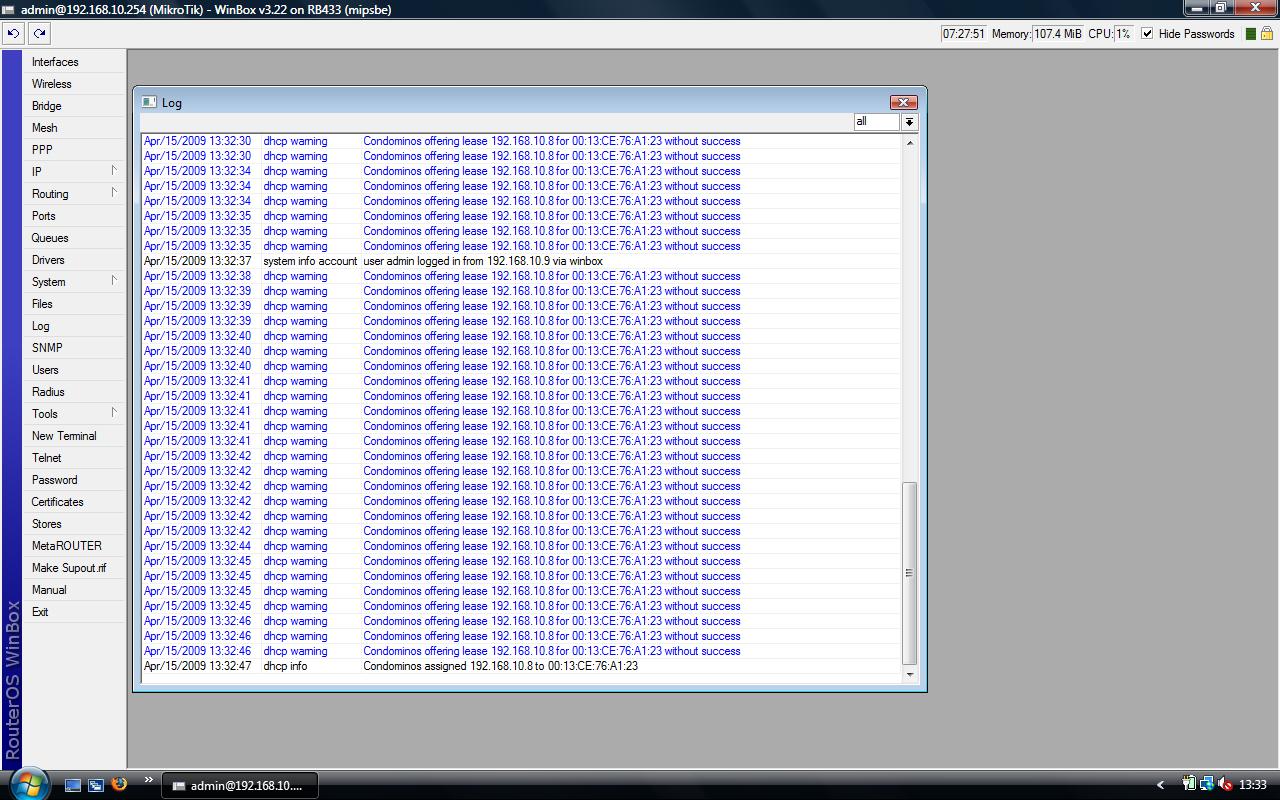Click the network connection tray icon

(x=1207, y=785)
